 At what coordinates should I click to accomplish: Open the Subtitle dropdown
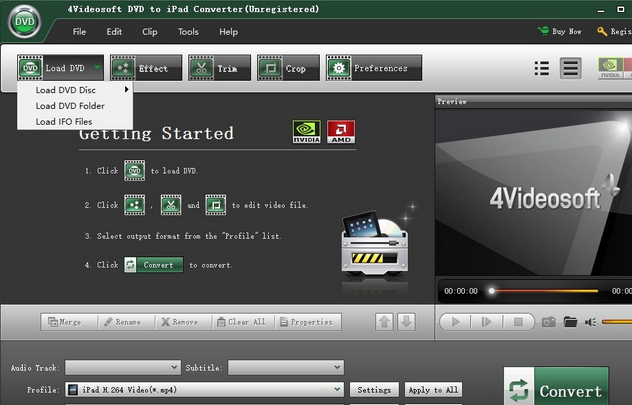coord(286,367)
